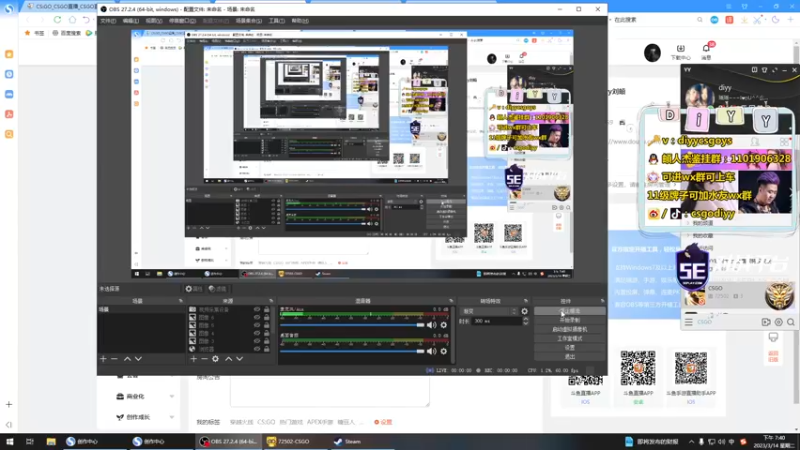The image size is (800, 450).
Task: Pop out the 转场特效 dock panel
Action: [x=526, y=301]
